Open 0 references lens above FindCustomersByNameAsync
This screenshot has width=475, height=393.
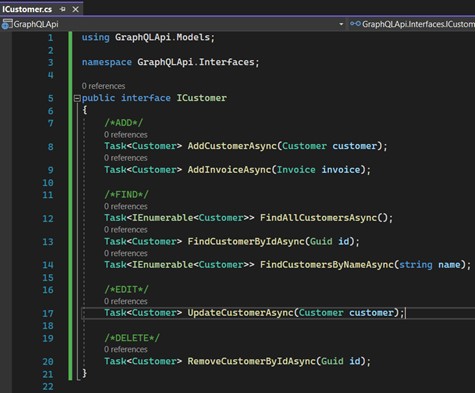tap(126, 253)
